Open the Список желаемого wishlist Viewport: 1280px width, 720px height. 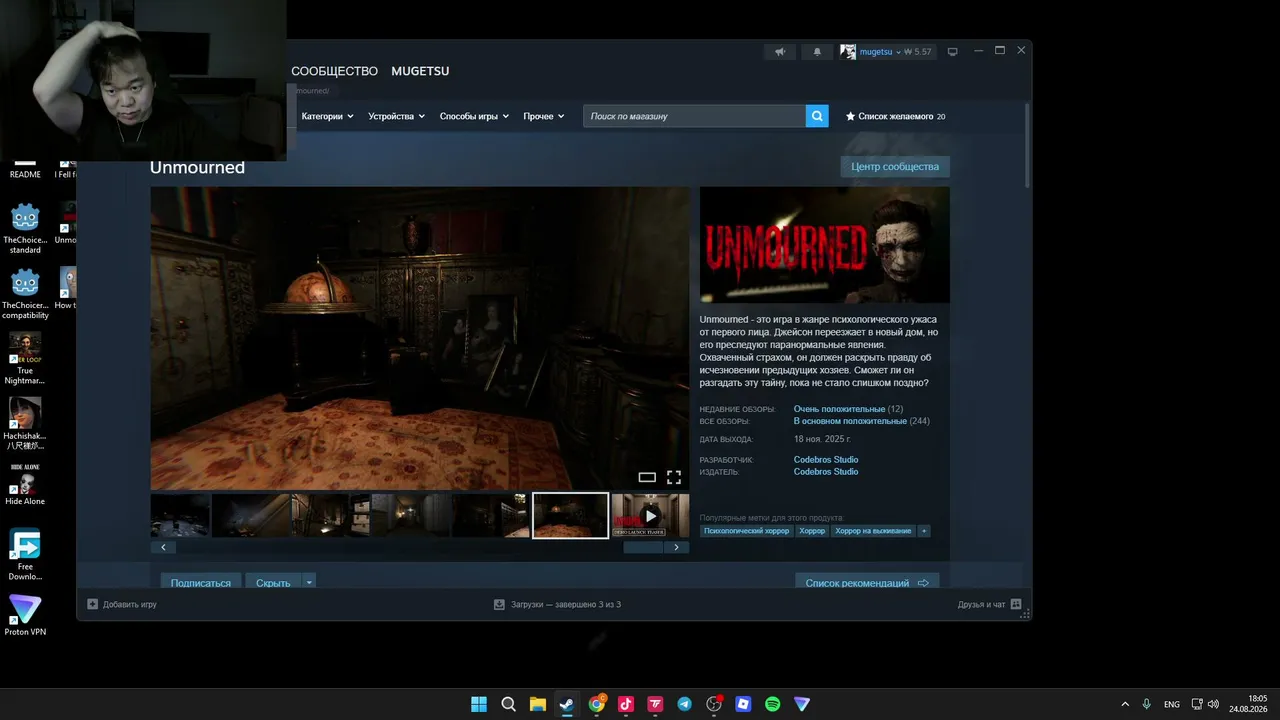[895, 116]
